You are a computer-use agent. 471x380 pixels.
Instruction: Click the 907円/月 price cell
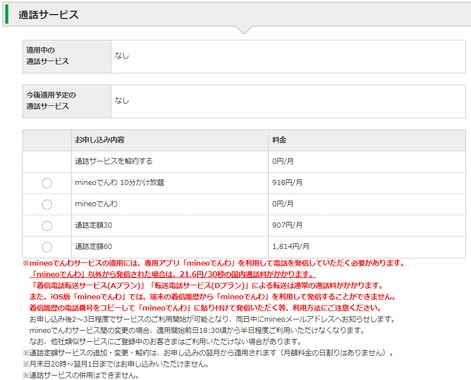click(x=367, y=225)
